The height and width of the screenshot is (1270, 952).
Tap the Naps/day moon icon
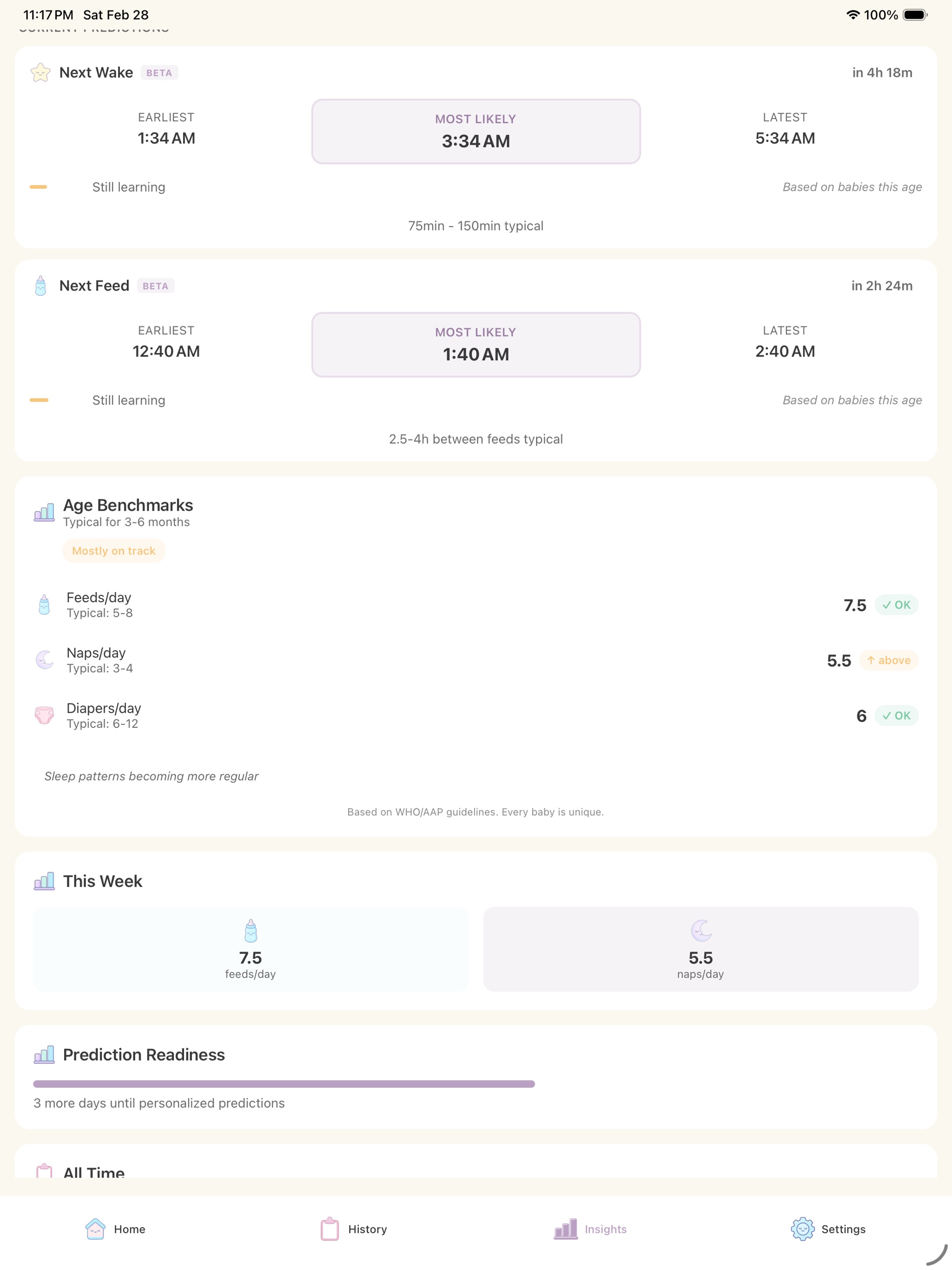44,660
